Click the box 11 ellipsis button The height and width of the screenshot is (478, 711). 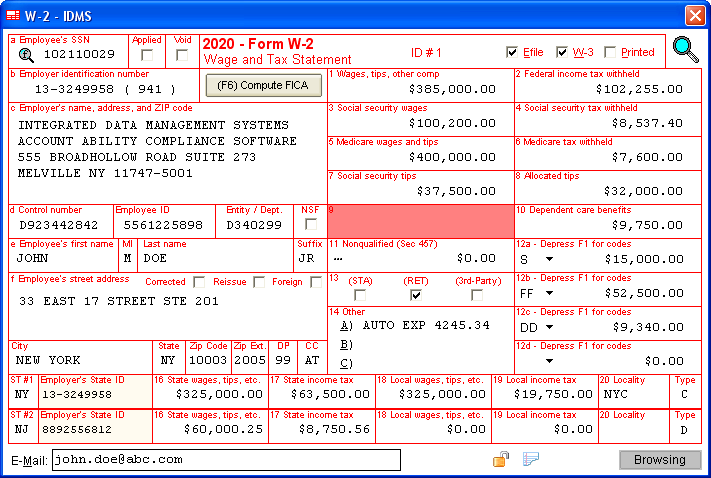(x=338, y=259)
